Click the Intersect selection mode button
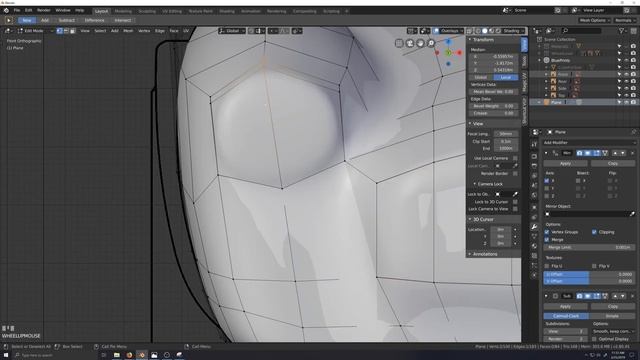 [x=122, y=20]
